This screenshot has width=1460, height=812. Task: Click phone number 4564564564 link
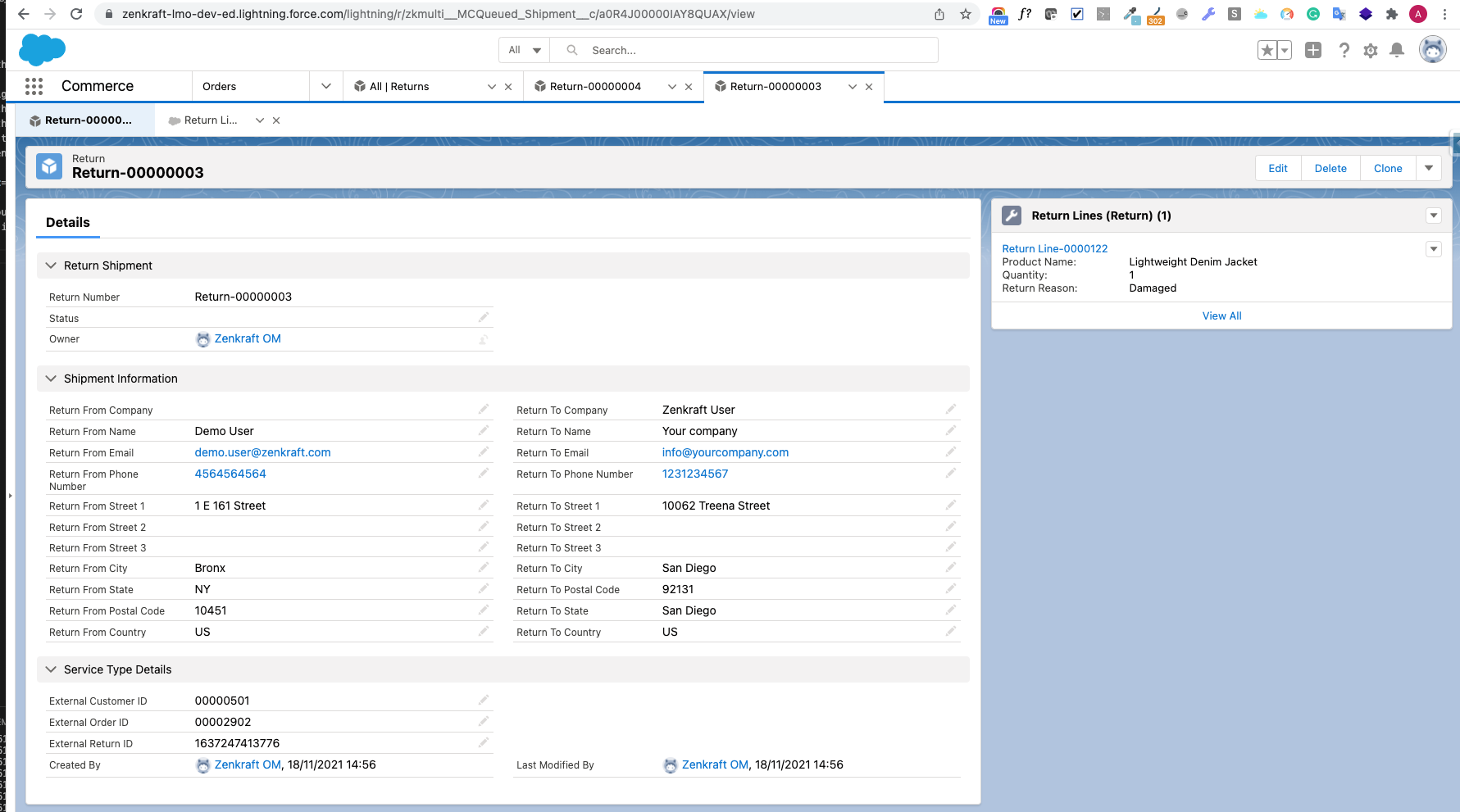[x=230, y=474]
